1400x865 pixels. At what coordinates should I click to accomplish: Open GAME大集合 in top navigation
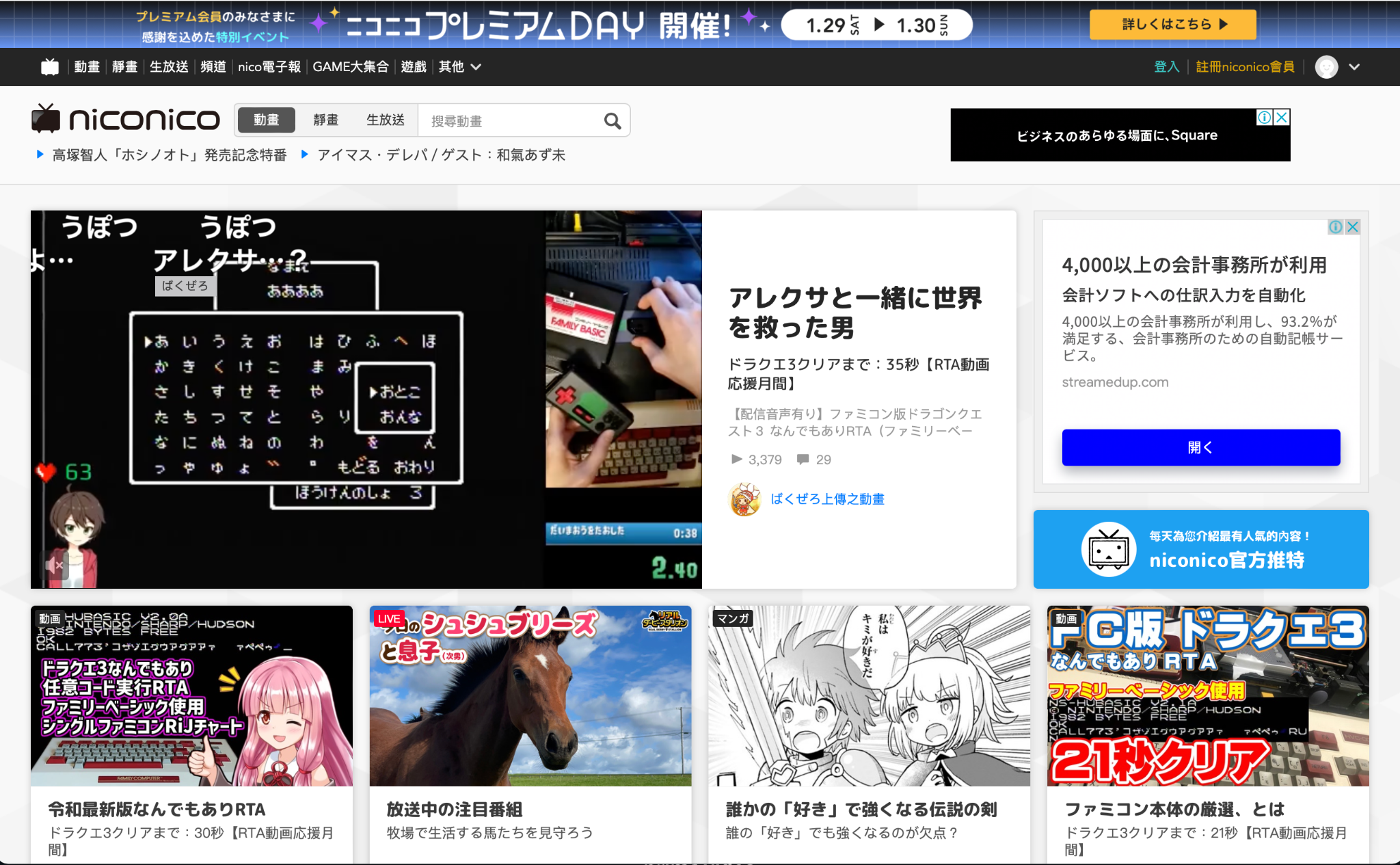350,67
